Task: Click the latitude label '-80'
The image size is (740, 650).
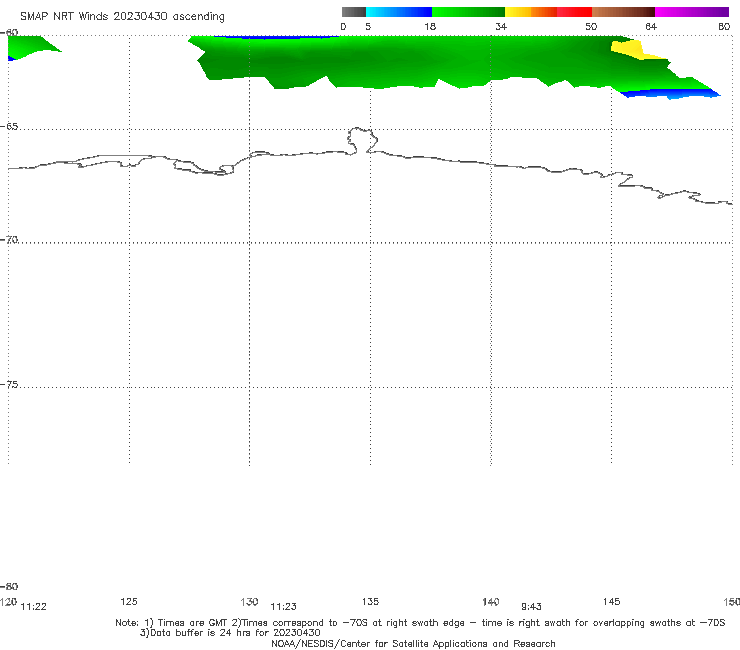Action: click(9, 586)
